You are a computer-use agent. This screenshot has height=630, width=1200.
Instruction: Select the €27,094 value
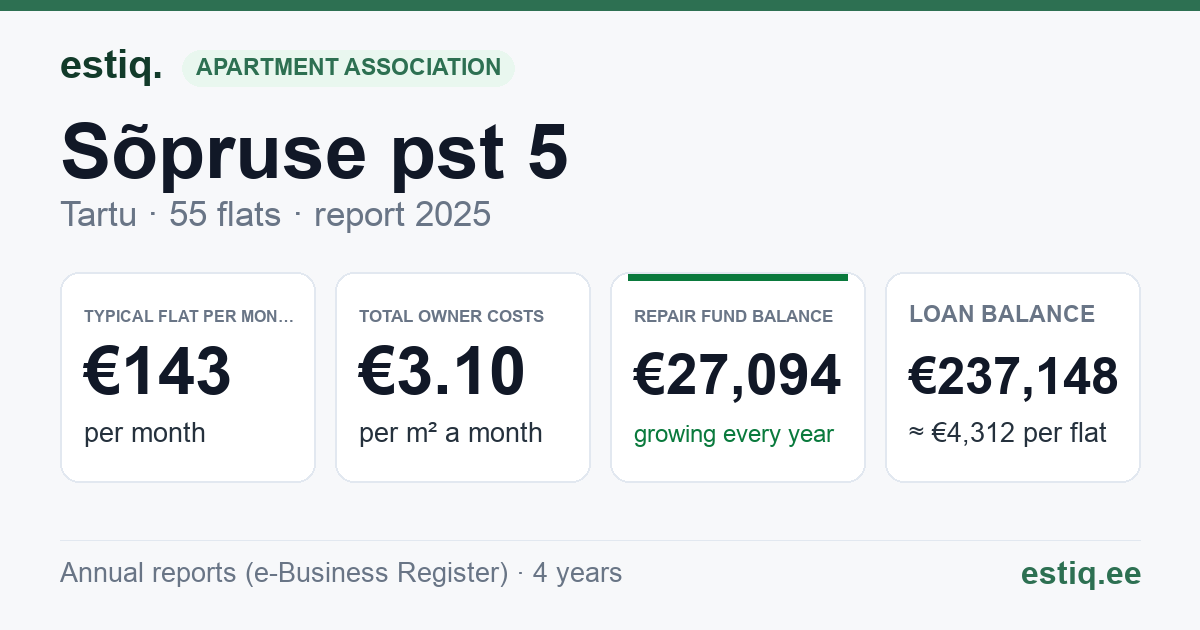pos(737,376)
